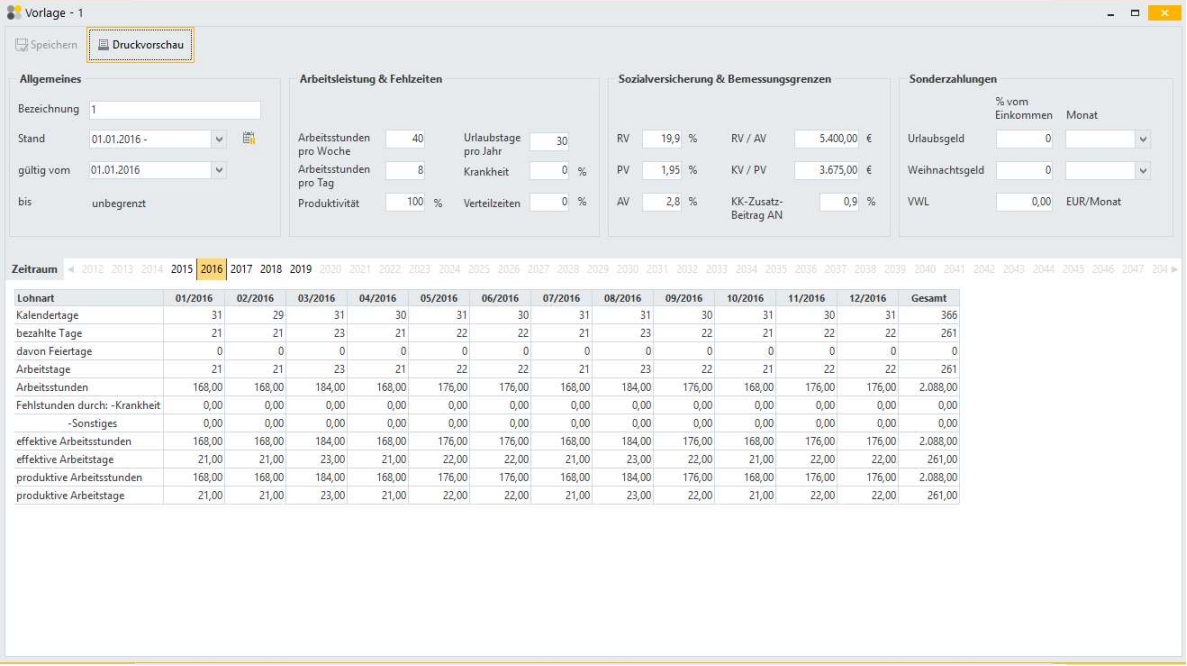Focus the Urlaubstage pro Jahr field

click(x=548, y=141)
